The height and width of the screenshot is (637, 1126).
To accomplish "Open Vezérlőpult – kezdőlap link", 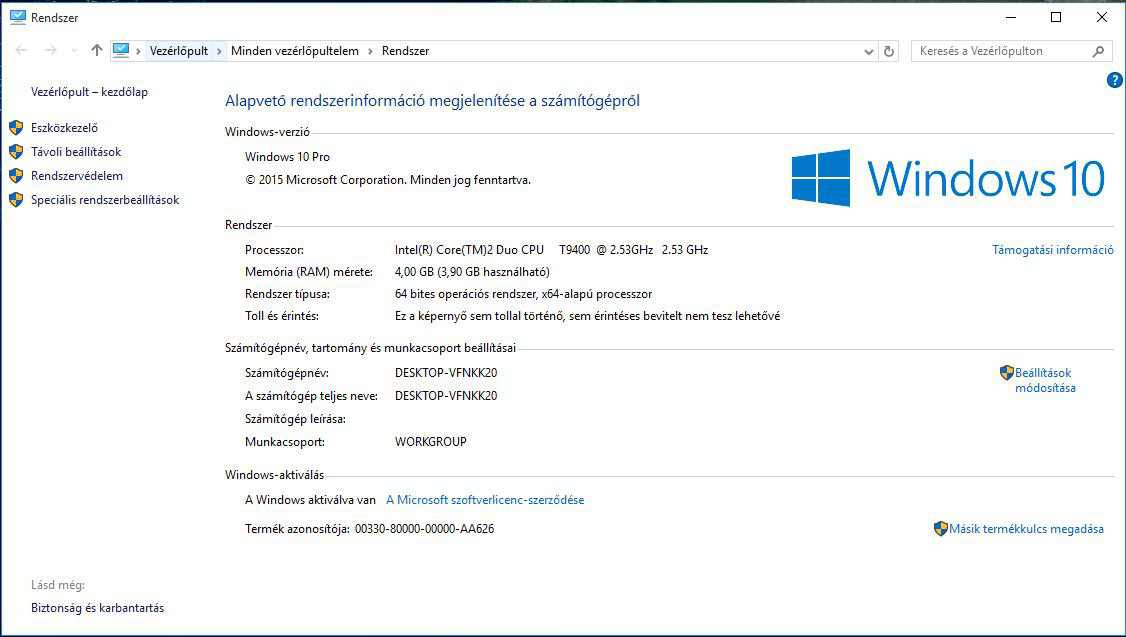I will (89, 92).
